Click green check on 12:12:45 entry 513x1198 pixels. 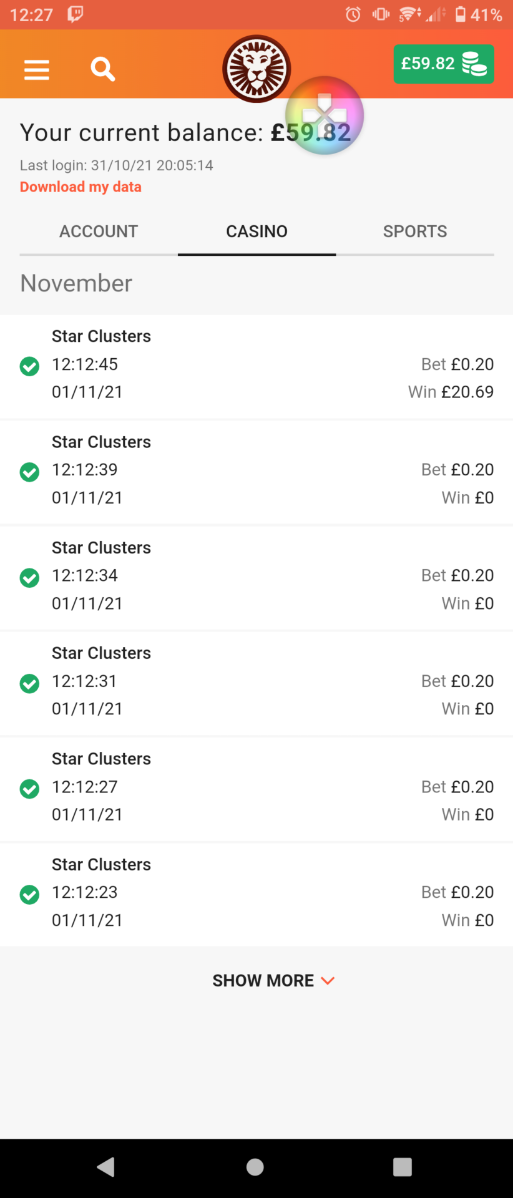[x=29, y=367]
